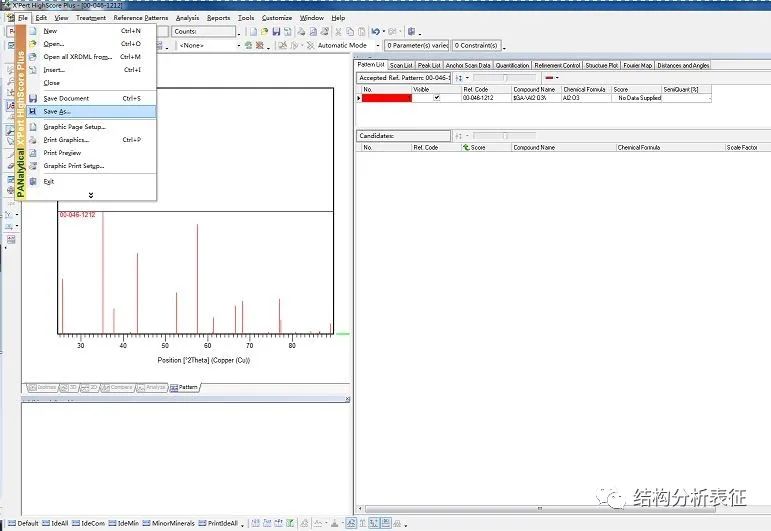The height and width of the screenshot is (531, 771).
Task: Open red line color dropdown arrow
Action: [557, 78]
